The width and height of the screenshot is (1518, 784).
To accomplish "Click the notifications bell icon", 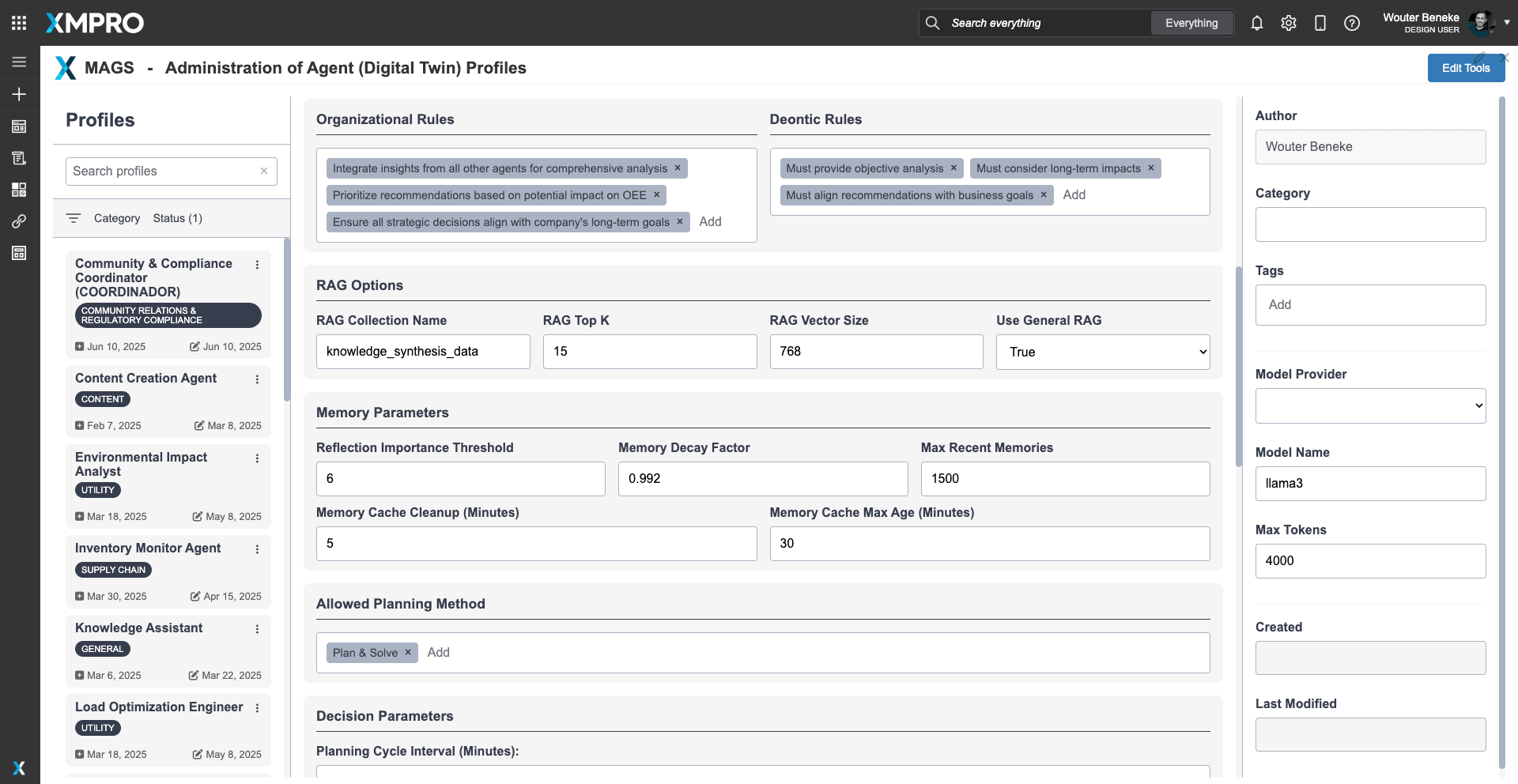I will click(1256, 23).
